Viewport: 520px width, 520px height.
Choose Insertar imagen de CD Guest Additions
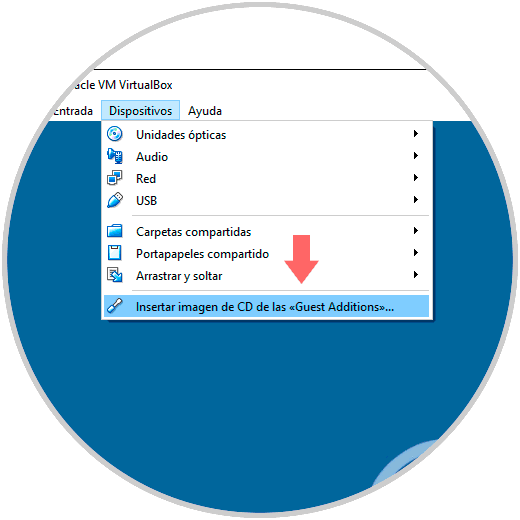[x=266, y=306]
